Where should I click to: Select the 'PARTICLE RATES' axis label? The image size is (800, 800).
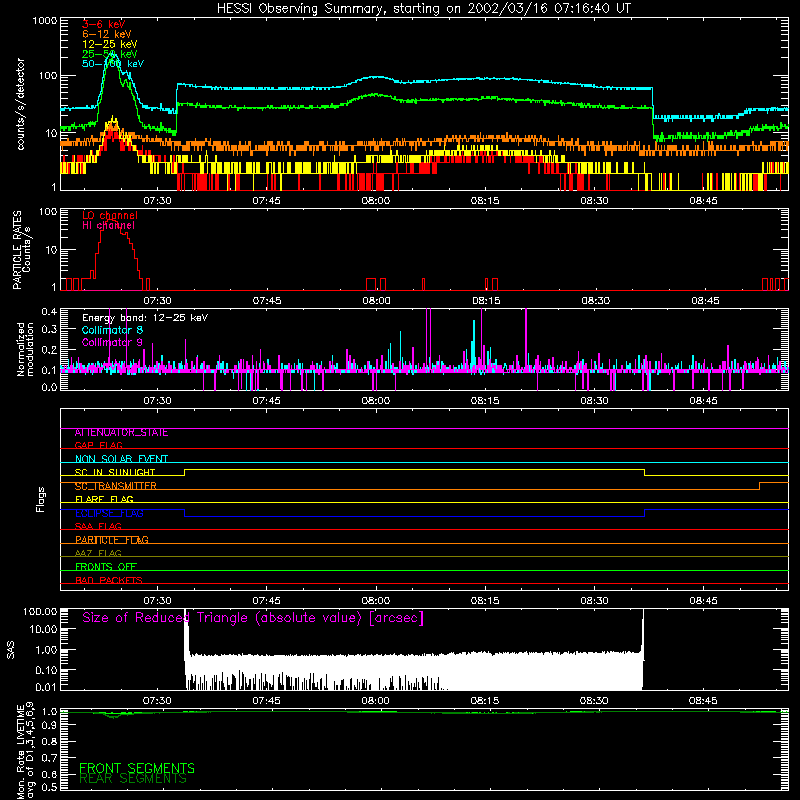(x=17, y=250)
